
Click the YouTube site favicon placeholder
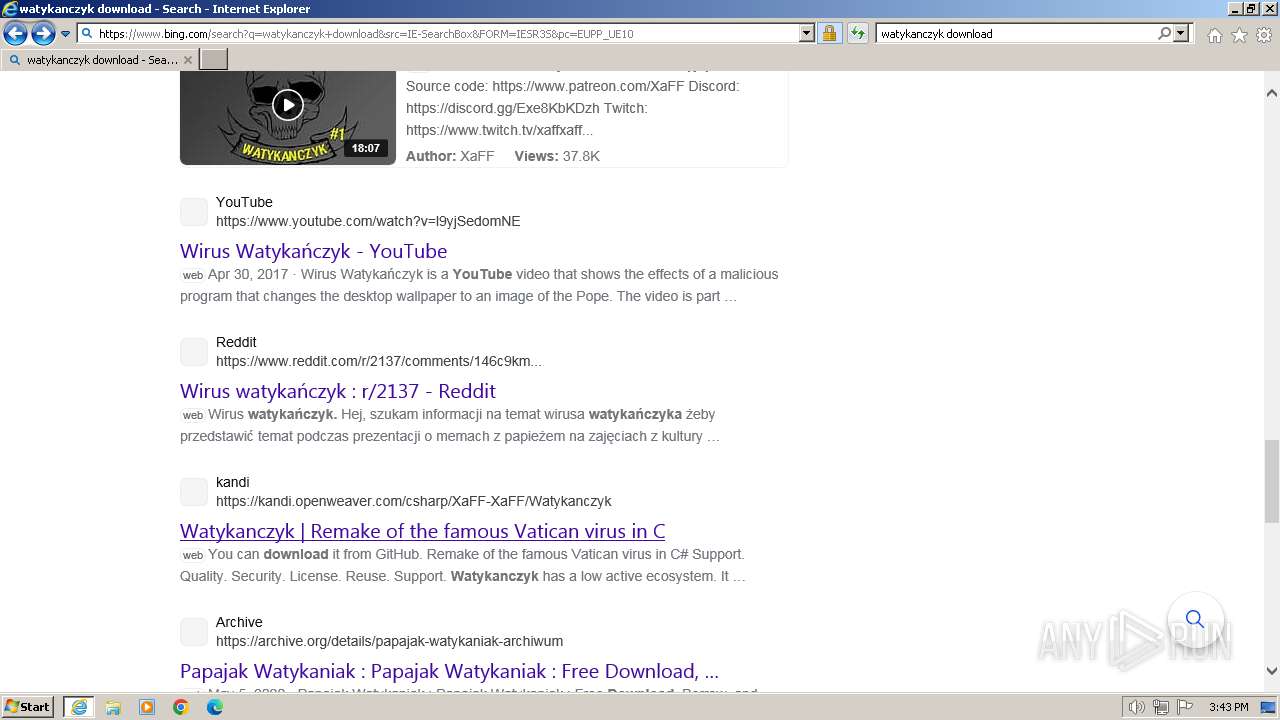pyautogui.click(x=194, y=212)
